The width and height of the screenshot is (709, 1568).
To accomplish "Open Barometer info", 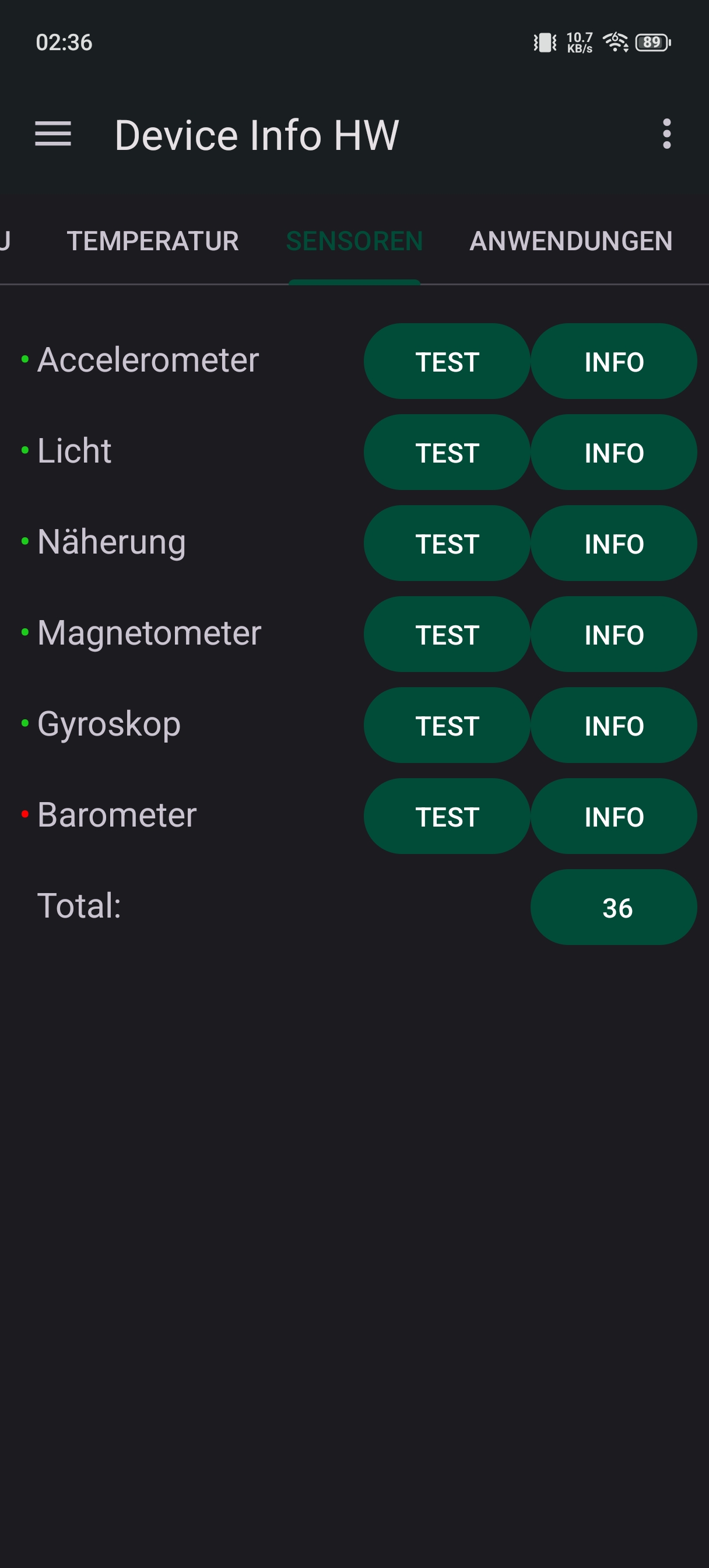I will click(x=613, y=816).
